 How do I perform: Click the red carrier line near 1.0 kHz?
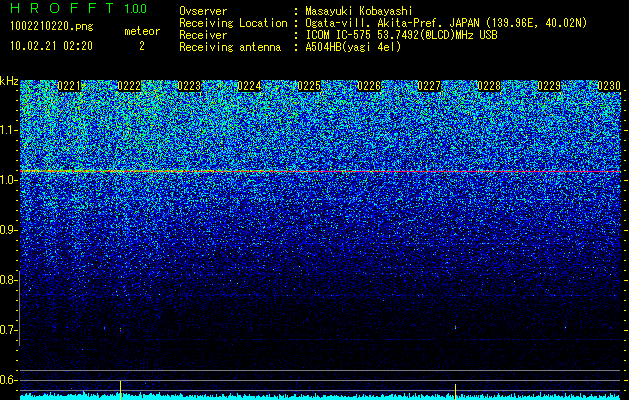[x=320, y=171]
